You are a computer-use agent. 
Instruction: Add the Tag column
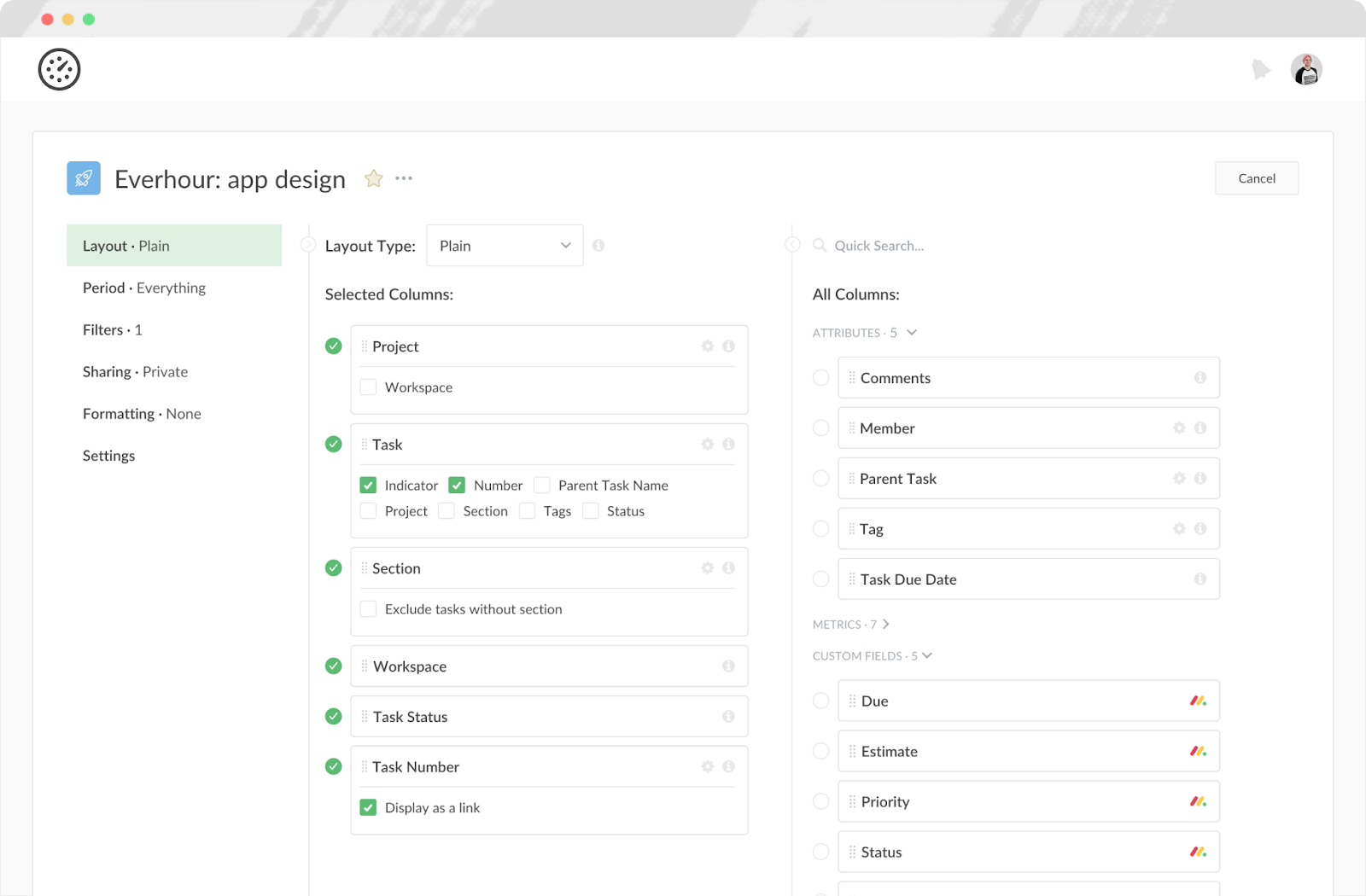[820, 528]
